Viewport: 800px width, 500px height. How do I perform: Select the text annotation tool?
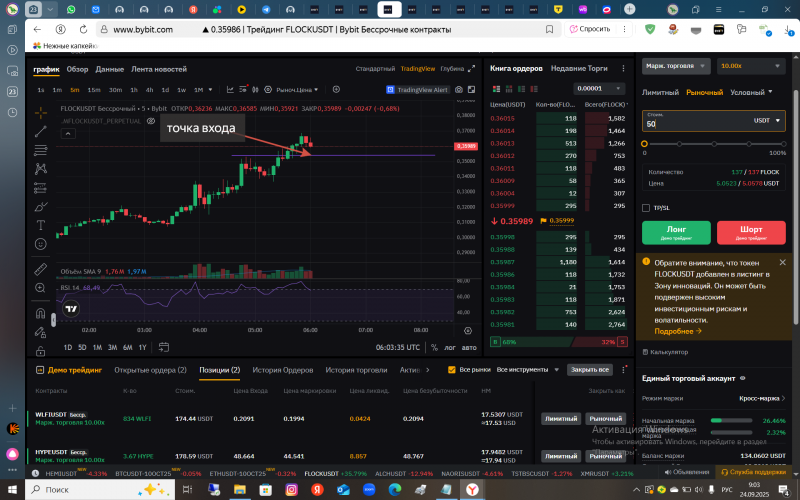(41, 225)
